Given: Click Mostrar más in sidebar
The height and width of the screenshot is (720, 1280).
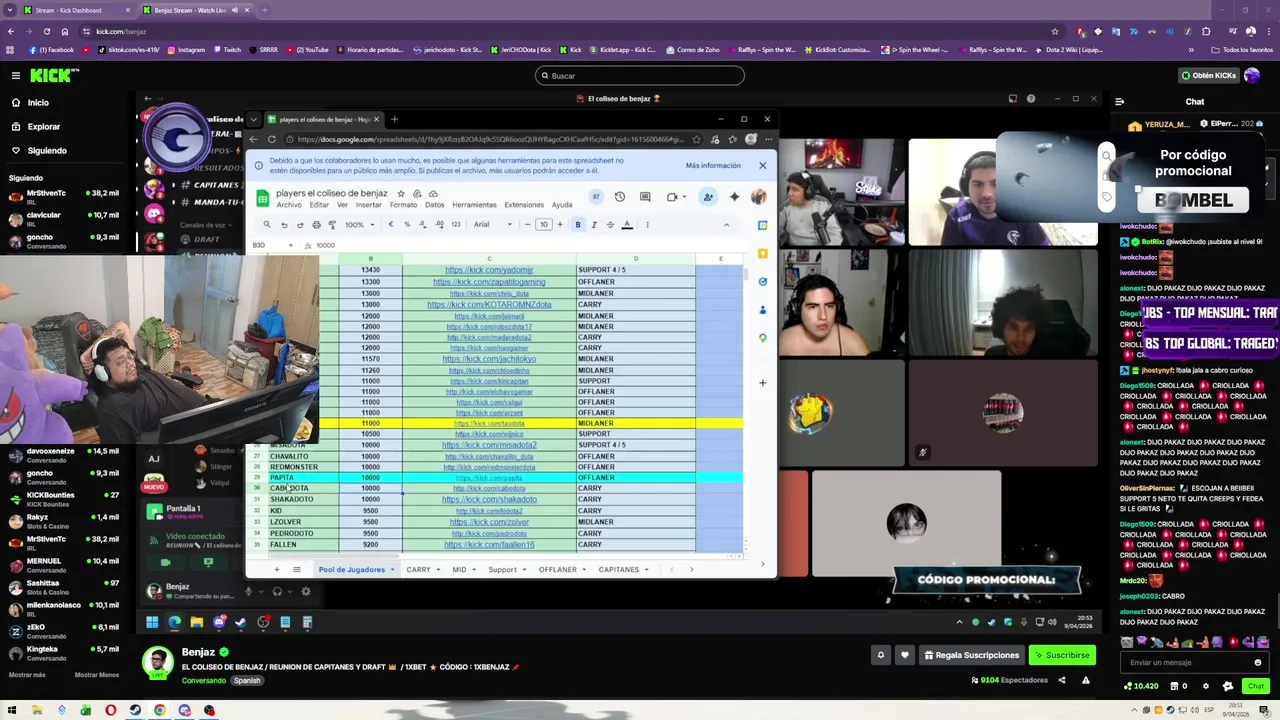Looking at the screenshot, I should tap(27, 675).
